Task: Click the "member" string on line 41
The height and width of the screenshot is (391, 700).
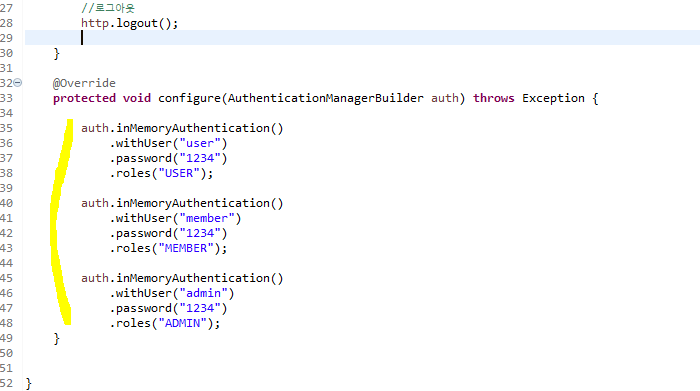Action: pos(207,218)
